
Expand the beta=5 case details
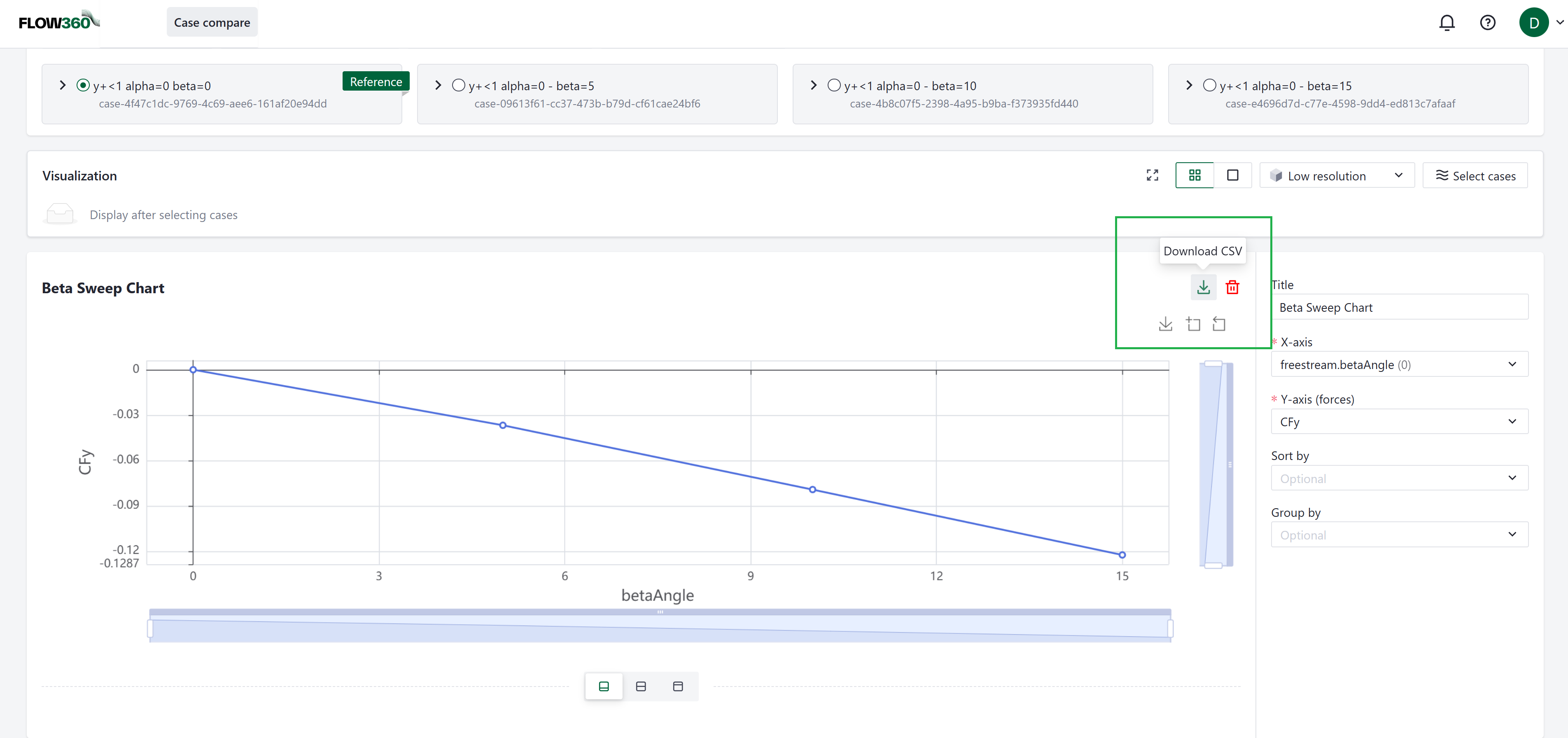(438, 85)
